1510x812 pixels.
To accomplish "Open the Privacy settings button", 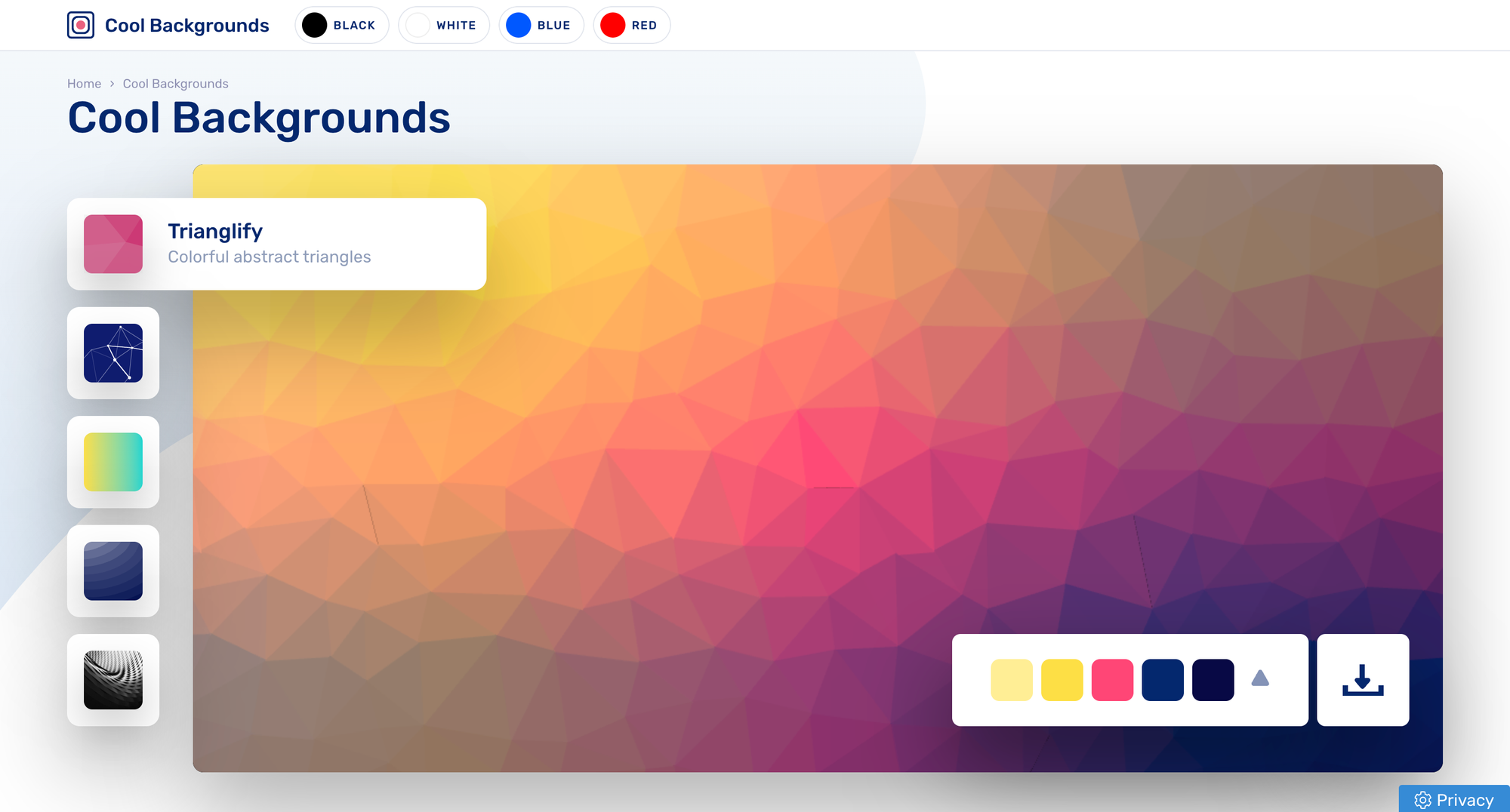I will point(1454,799).
